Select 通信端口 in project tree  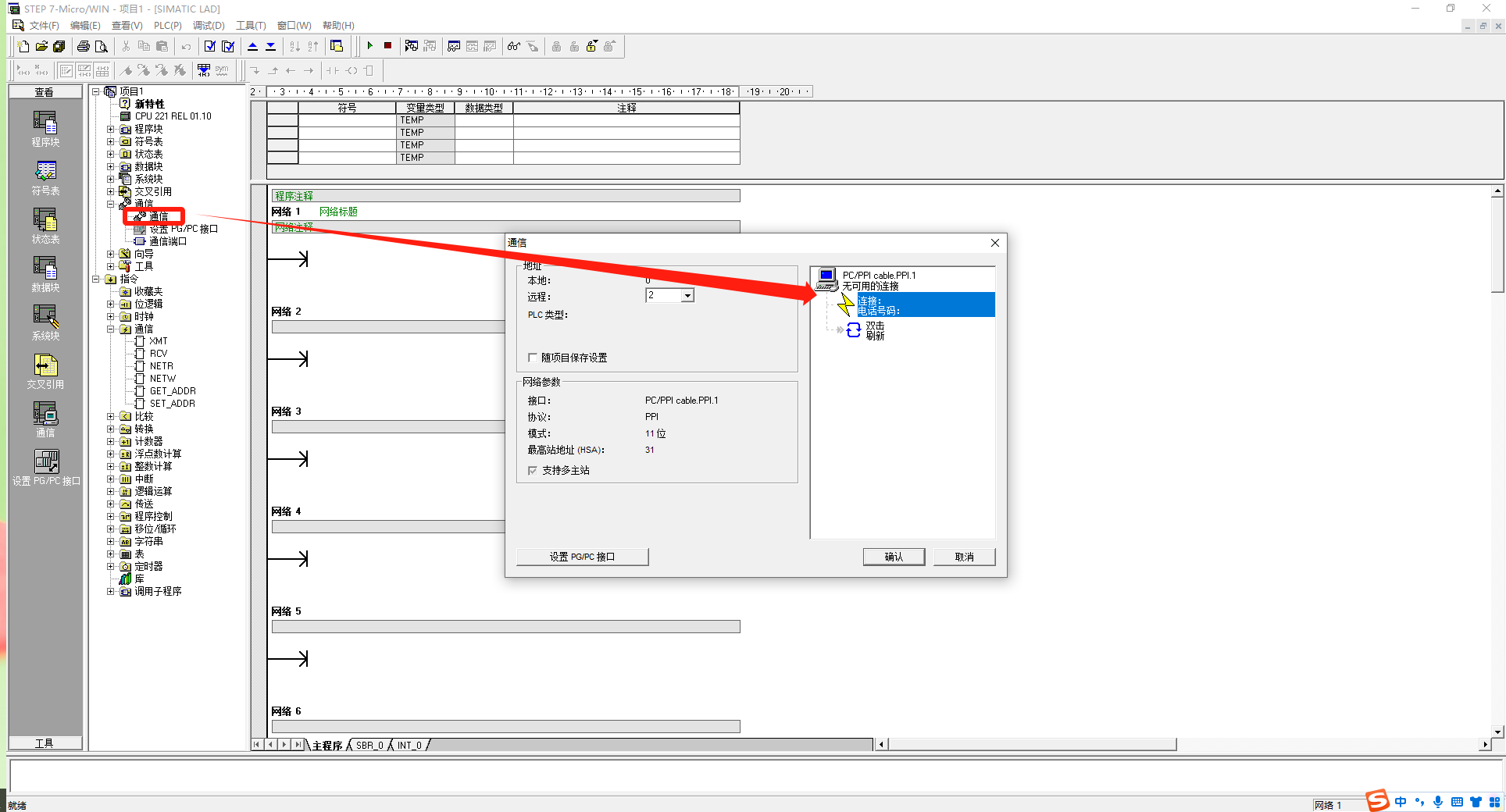(168, 241)
